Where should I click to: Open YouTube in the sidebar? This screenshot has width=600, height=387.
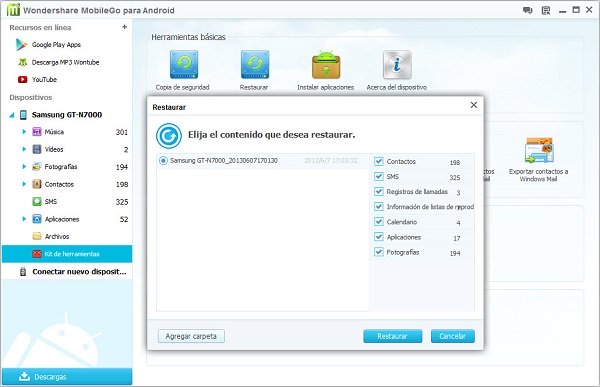point(38,80)
